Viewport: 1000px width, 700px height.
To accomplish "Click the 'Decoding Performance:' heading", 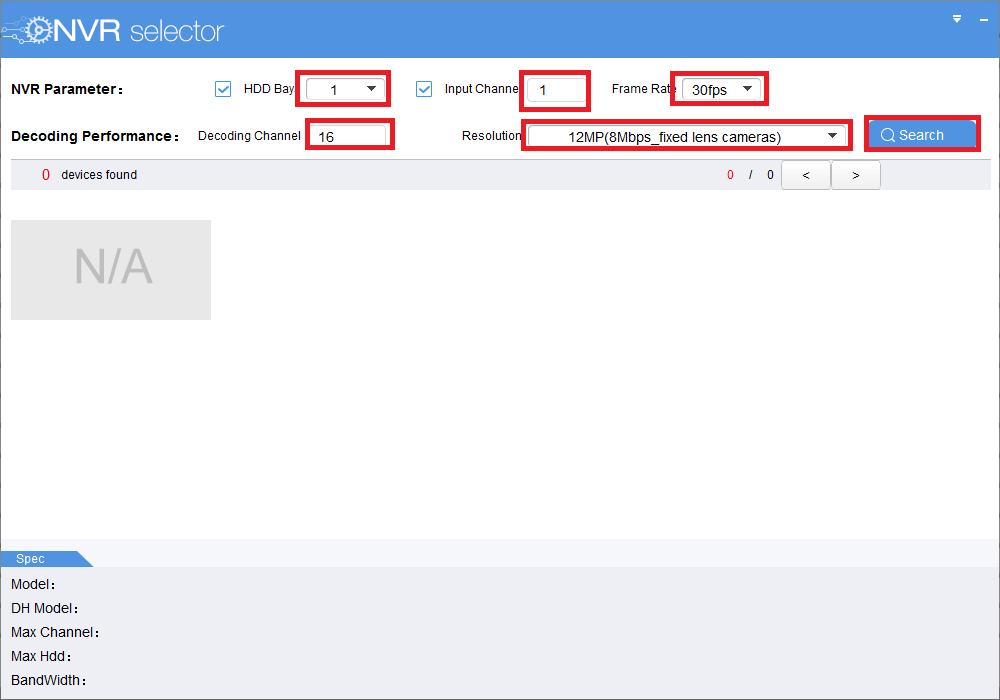I will pyautogui.click(x=95, y=136).
